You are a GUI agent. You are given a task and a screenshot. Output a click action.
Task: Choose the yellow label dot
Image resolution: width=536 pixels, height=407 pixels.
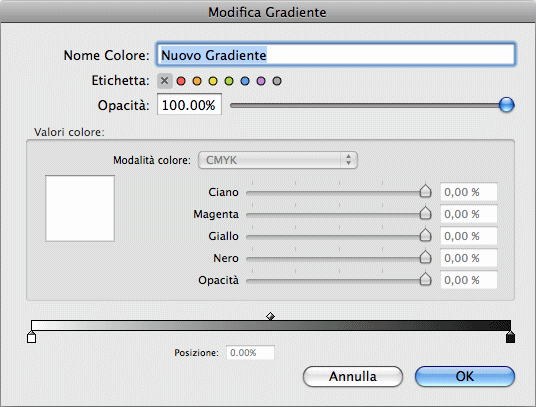coord(213,81)
